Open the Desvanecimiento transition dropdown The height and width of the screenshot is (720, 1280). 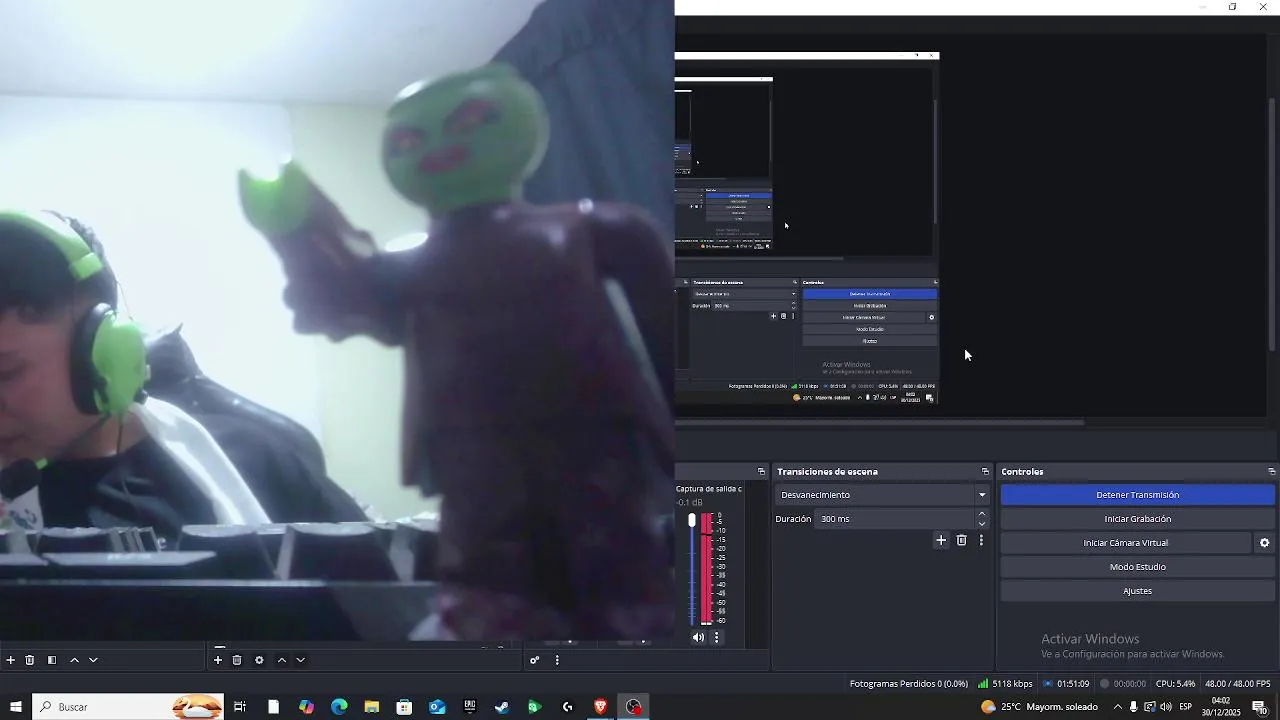coord(883,495)
